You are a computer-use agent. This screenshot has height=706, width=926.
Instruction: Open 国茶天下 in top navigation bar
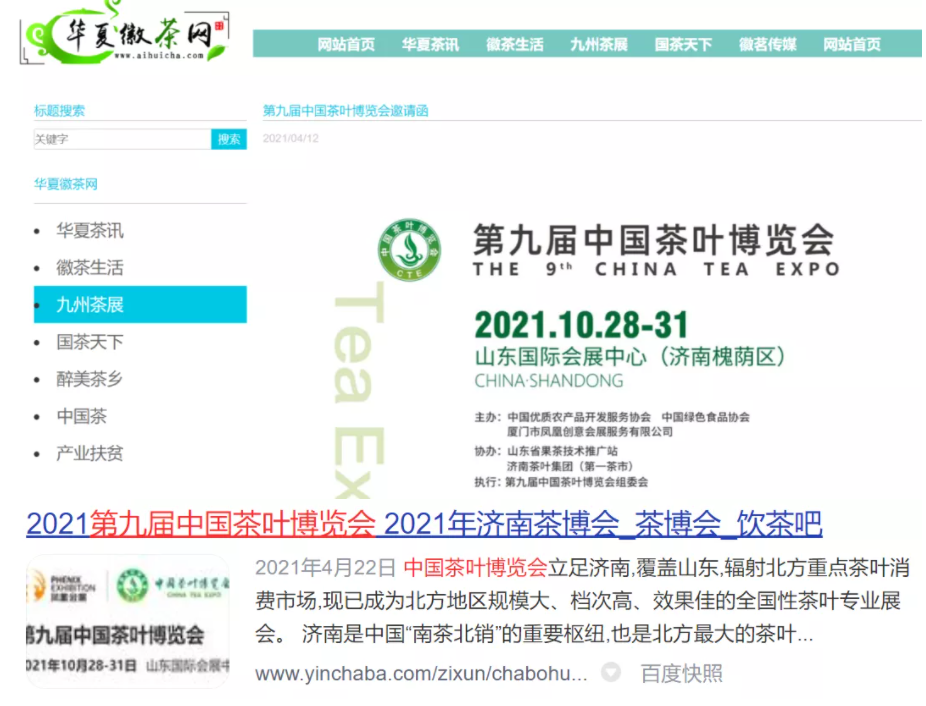(683, 44)
